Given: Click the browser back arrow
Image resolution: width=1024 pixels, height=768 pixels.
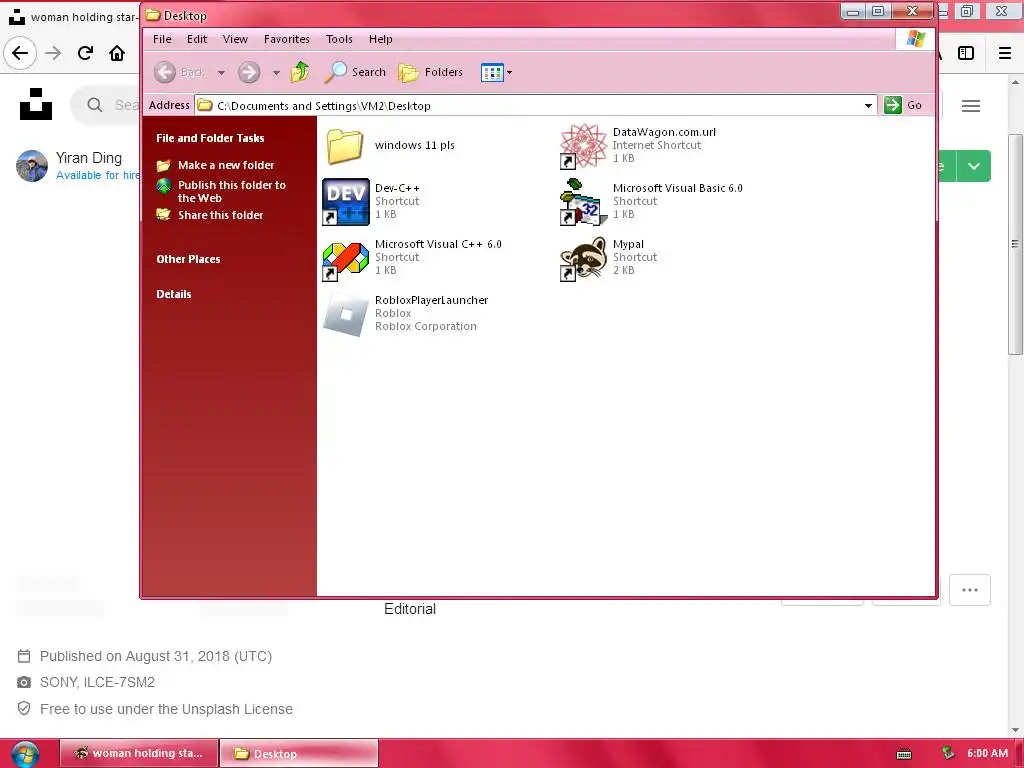Looking at the screenshot, I should (x=20, y=53).
